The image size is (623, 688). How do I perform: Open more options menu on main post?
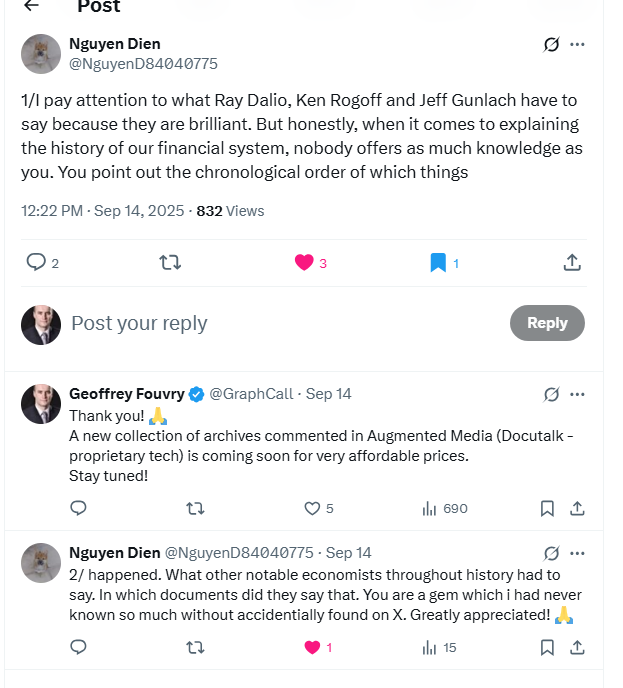pyautogui.click(x=577, y=44)
